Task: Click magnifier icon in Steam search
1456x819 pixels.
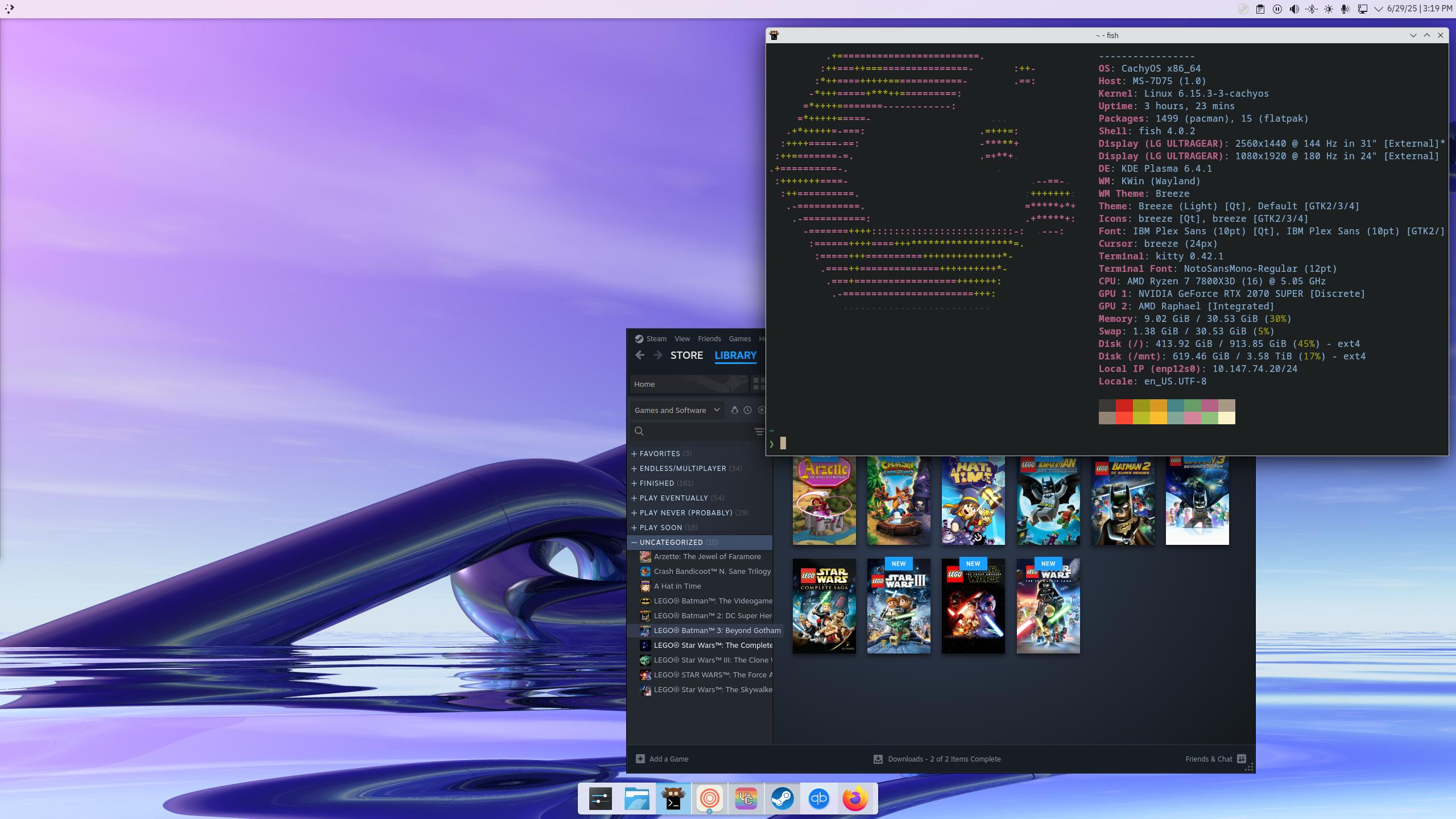Action: [x=639, y=431]
